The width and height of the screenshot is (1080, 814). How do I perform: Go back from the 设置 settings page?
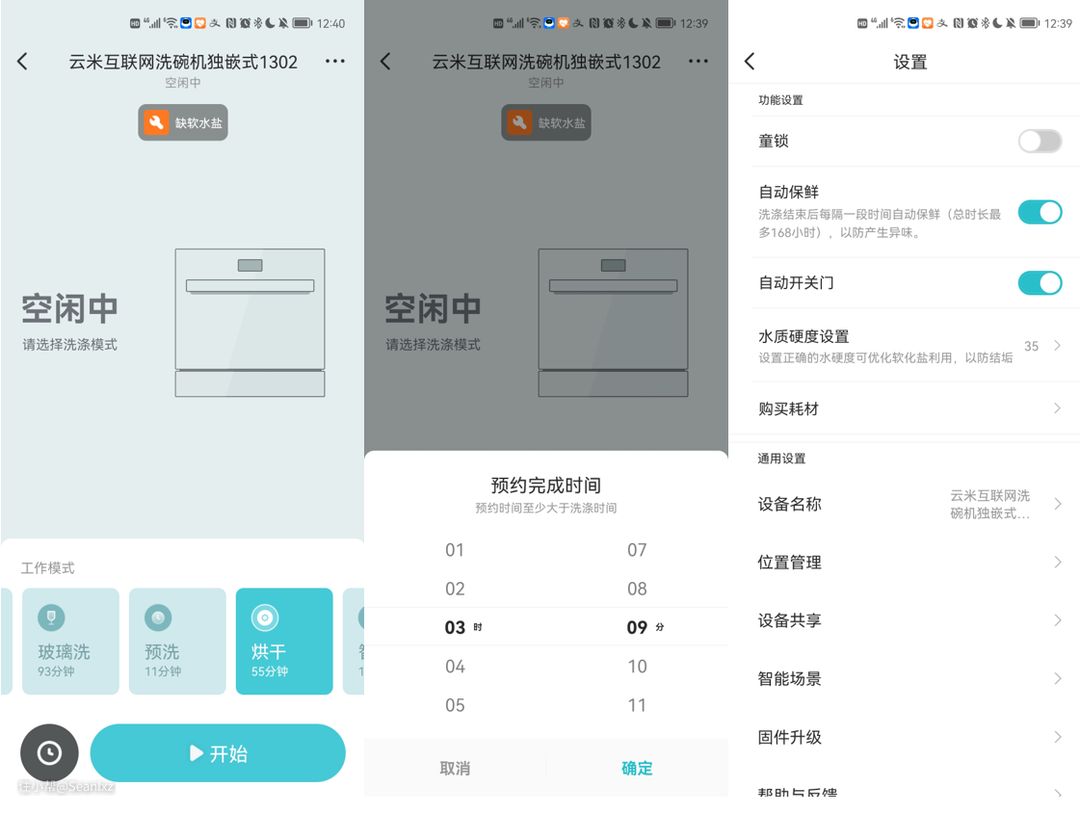pos(750,62)
